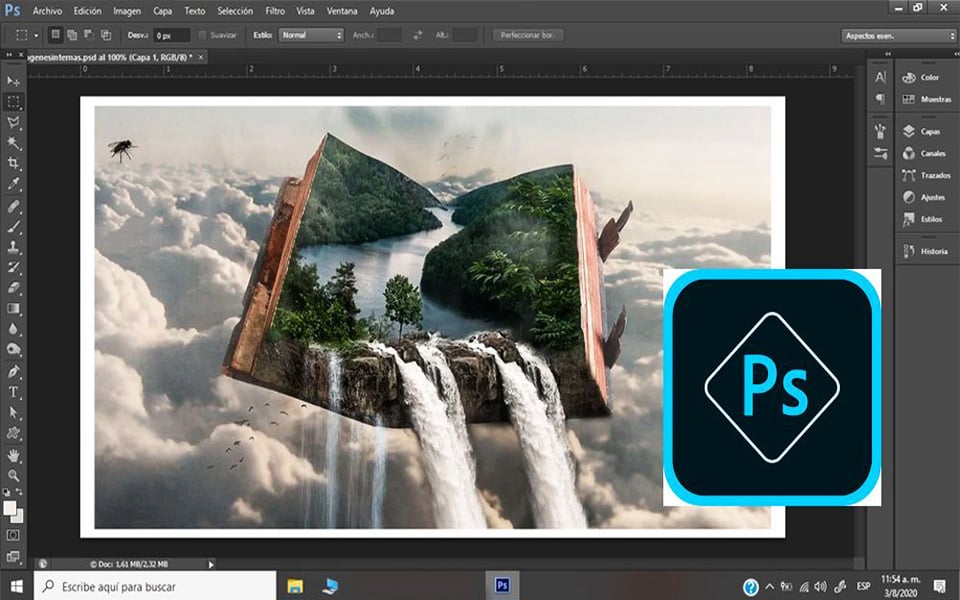Viewport: 960px width, 600px height.
Task: Open the Aspectos esen. workspace dropdown
Action: click(897, 35)
